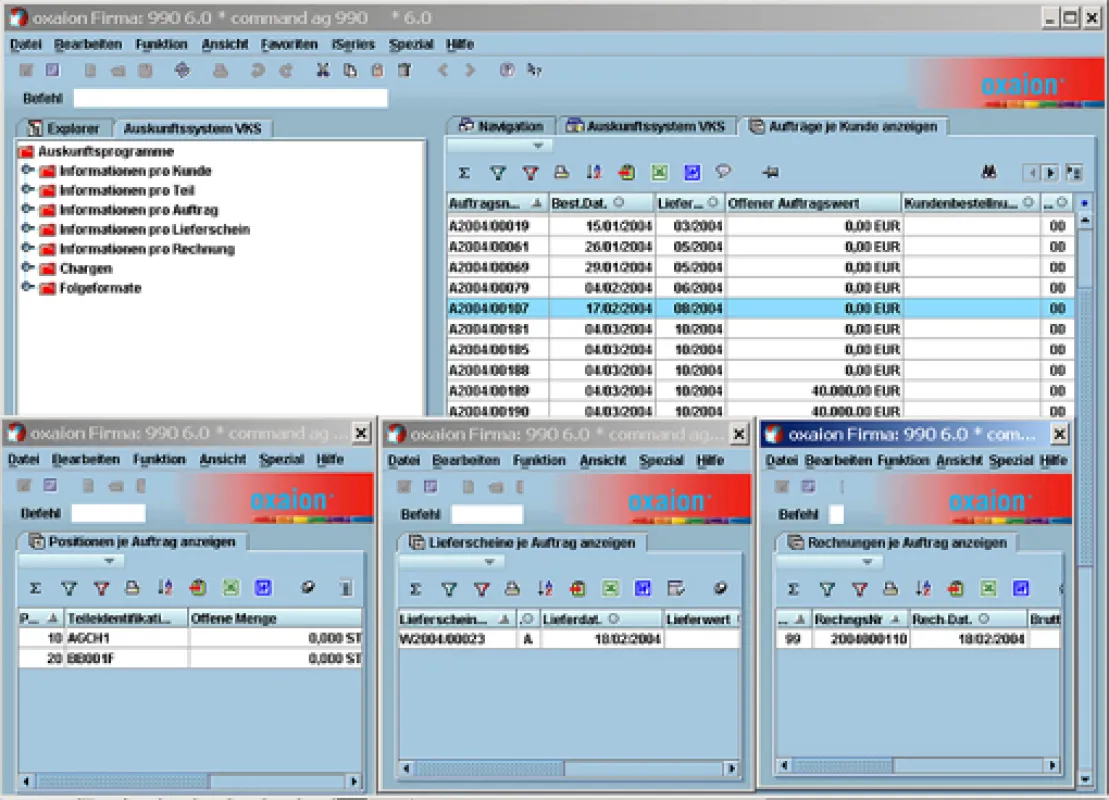
Task: Click the trash delete icon in the main toolbar
Action: [x=405, y=70]
